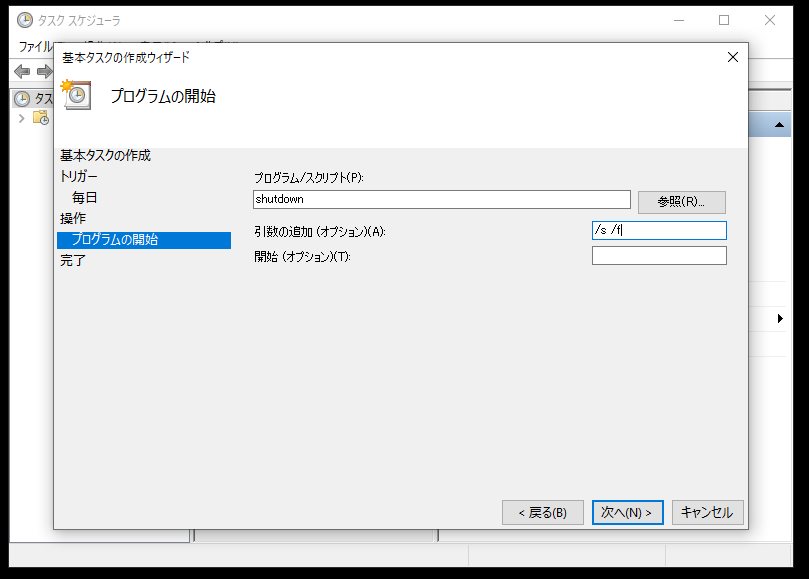
Task: Select the 毎日 step in wizard sidebar
Action: (85, 198)
